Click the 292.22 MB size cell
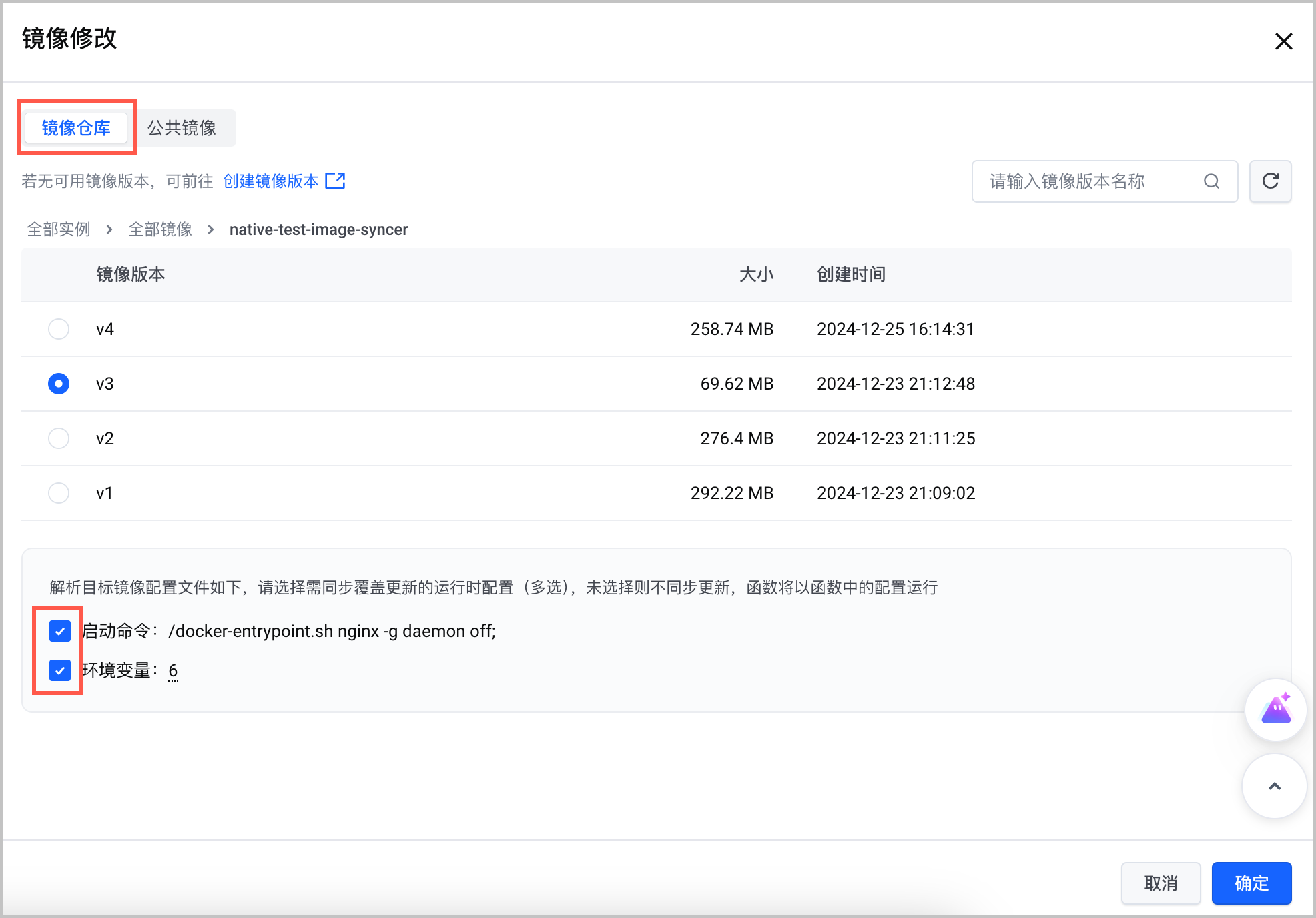 [x=732, y=493]
